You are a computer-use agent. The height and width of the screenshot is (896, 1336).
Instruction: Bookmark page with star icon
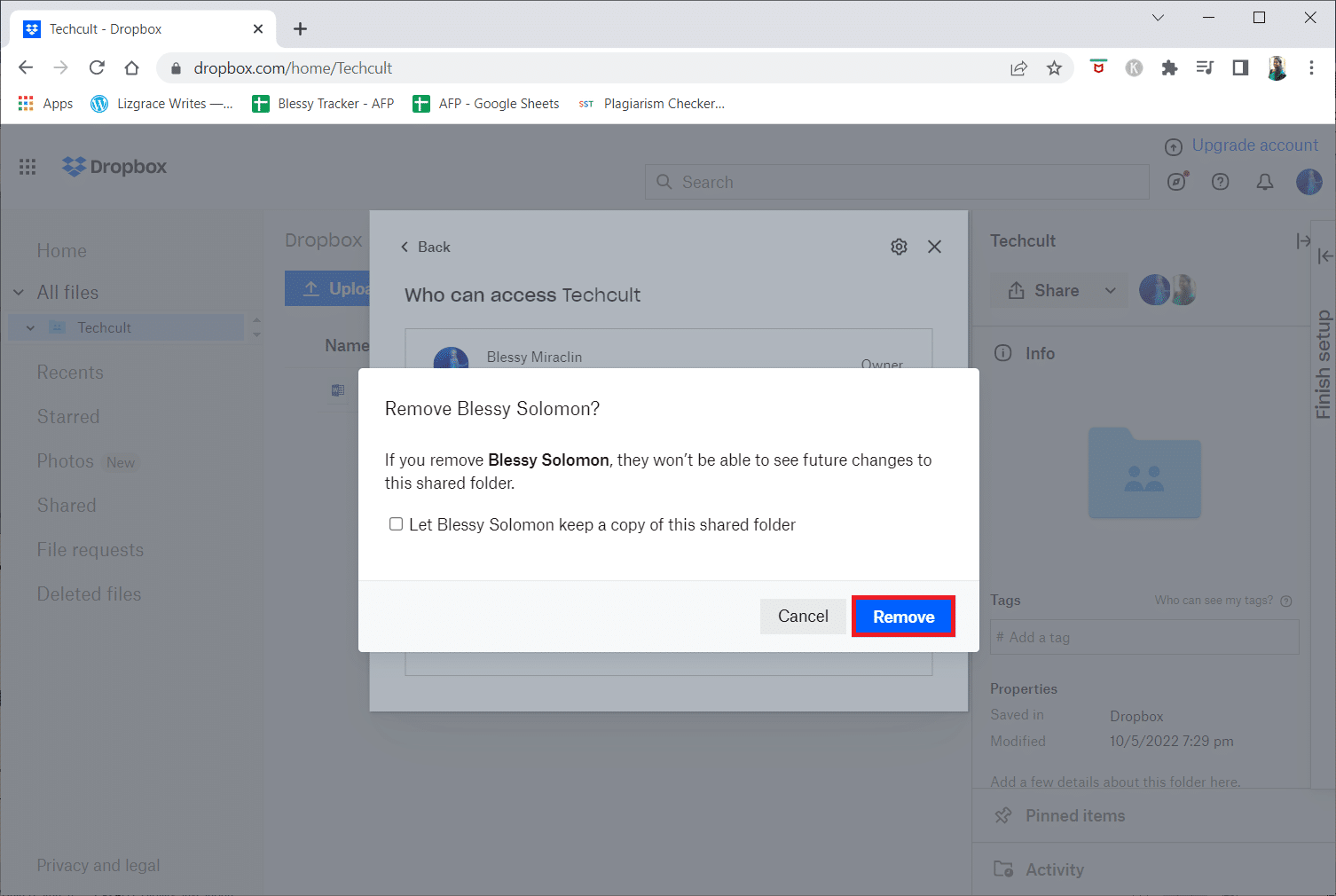1054,68
